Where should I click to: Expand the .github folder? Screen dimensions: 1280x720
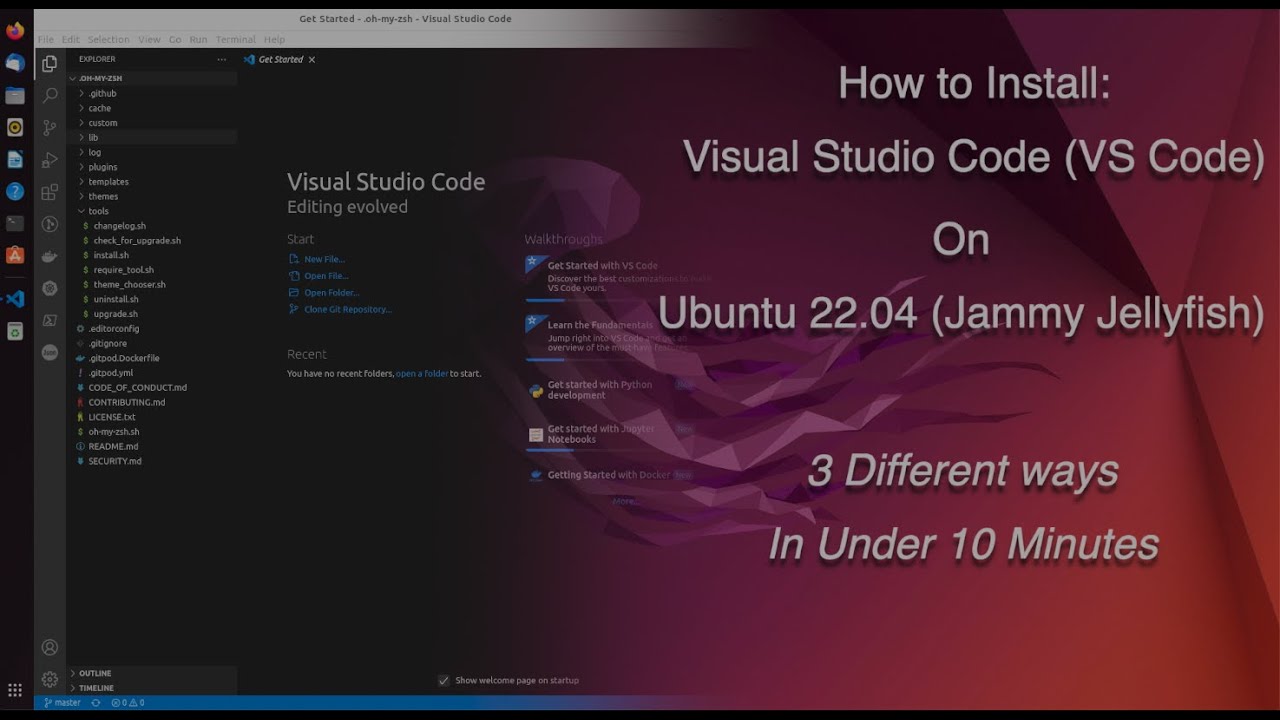click(152, 93)
